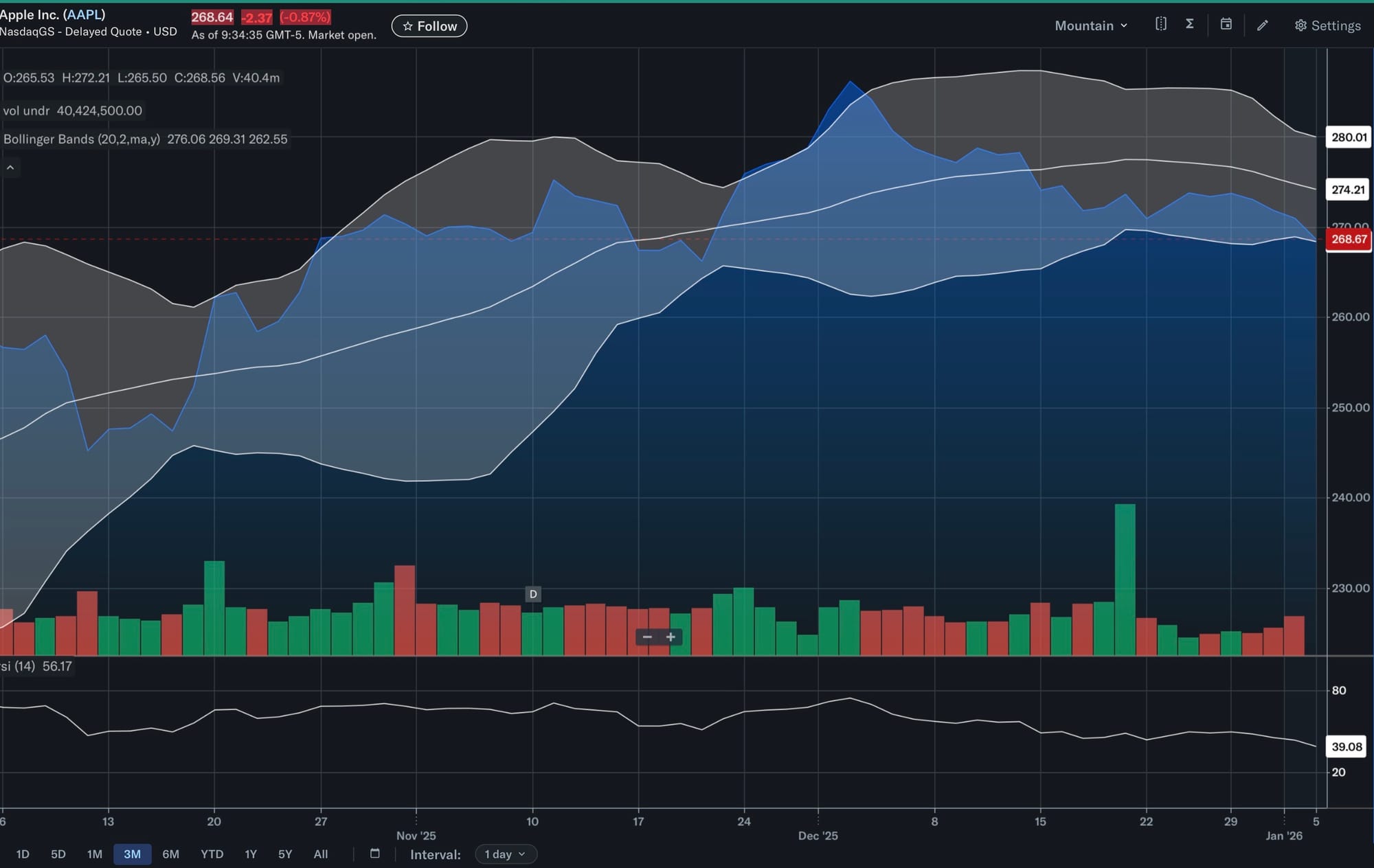Select the pencil drawing tool
The width and height of the screenshot is (1374, 868).
(x=1263, y=25)
